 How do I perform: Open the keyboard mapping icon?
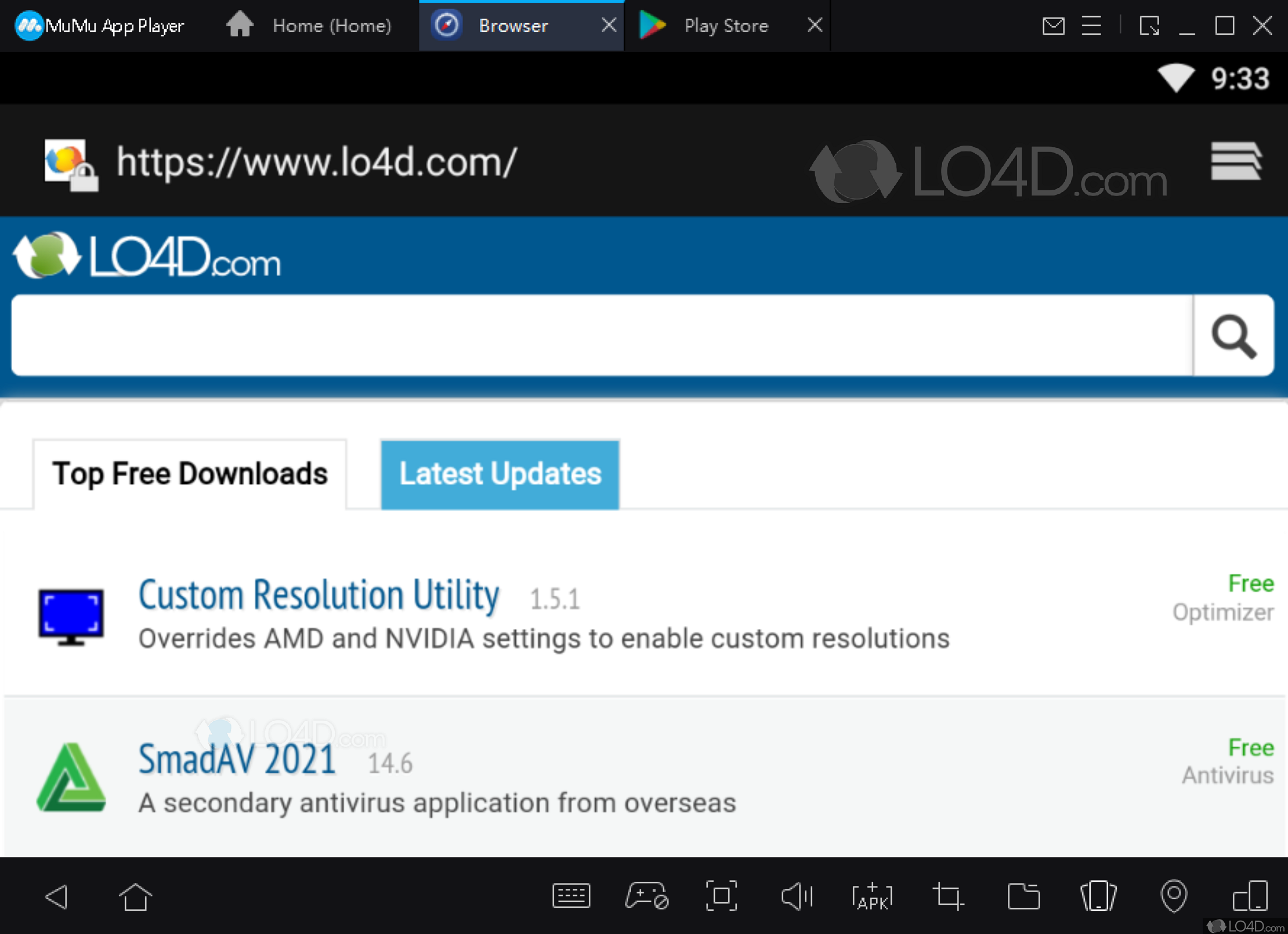571,896
